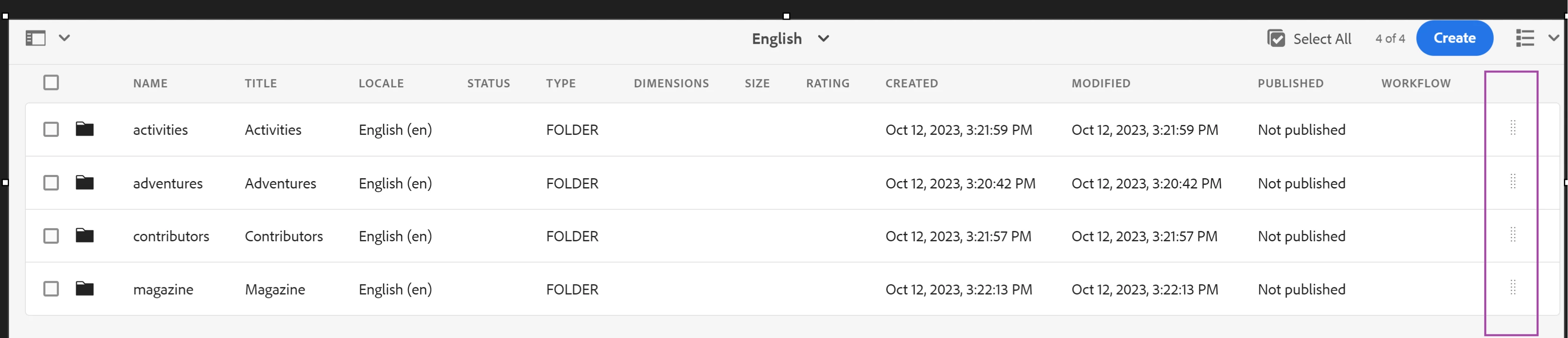Image resolution: width=1568 pixels, height=338 pixels.
Task: Click the activities folder icon
Action: pos(85,129)
